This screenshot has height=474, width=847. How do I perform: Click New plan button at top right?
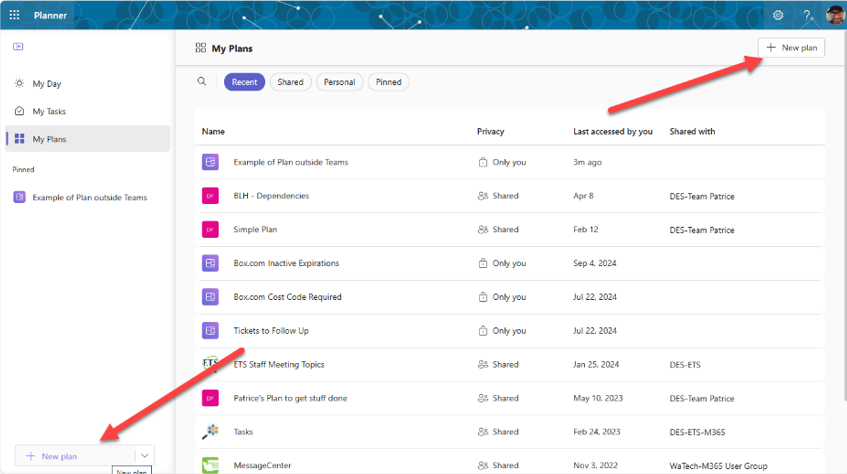791,48
